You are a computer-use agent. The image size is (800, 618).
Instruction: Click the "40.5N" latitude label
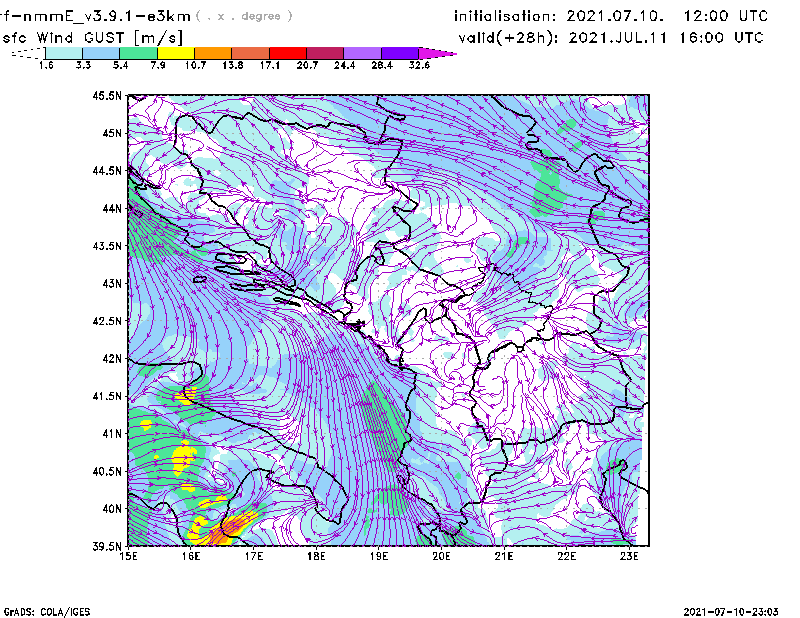click(107, 471)
